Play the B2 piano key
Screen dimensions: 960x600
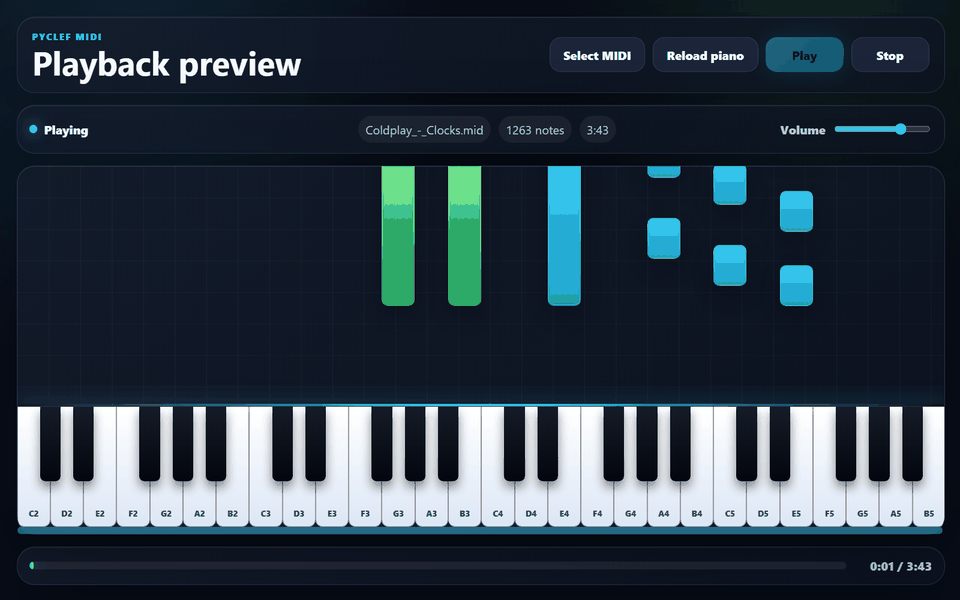pyautogui.click(x=232, y=505)
